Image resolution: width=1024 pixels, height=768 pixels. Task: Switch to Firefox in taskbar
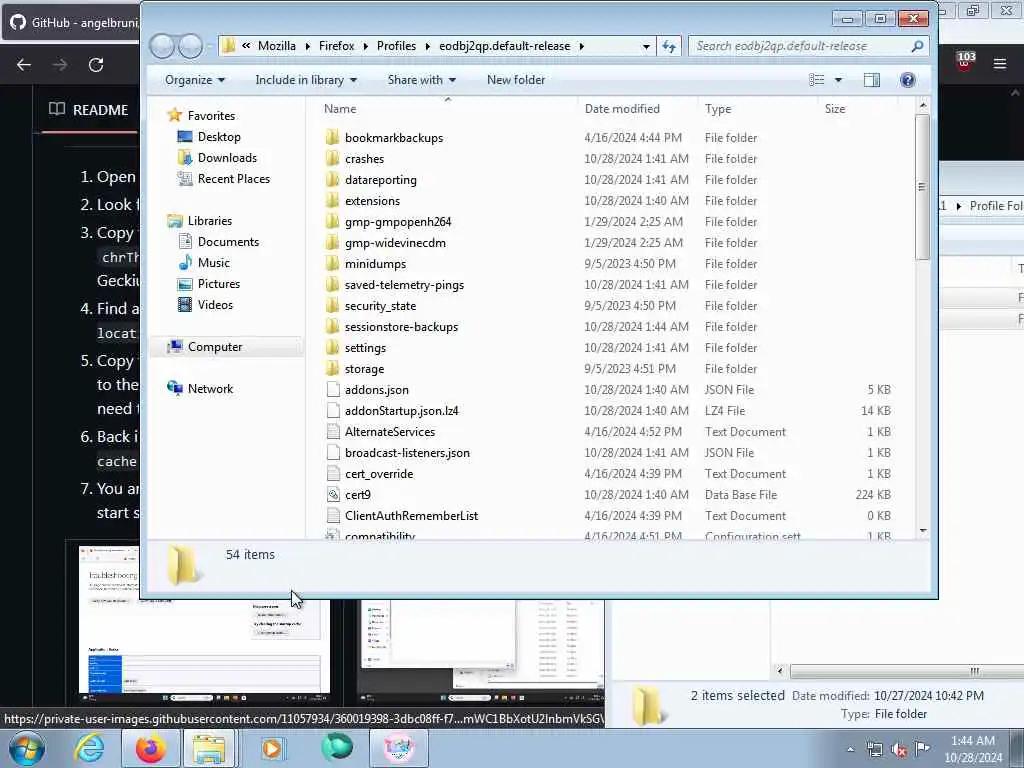point(151,748)
